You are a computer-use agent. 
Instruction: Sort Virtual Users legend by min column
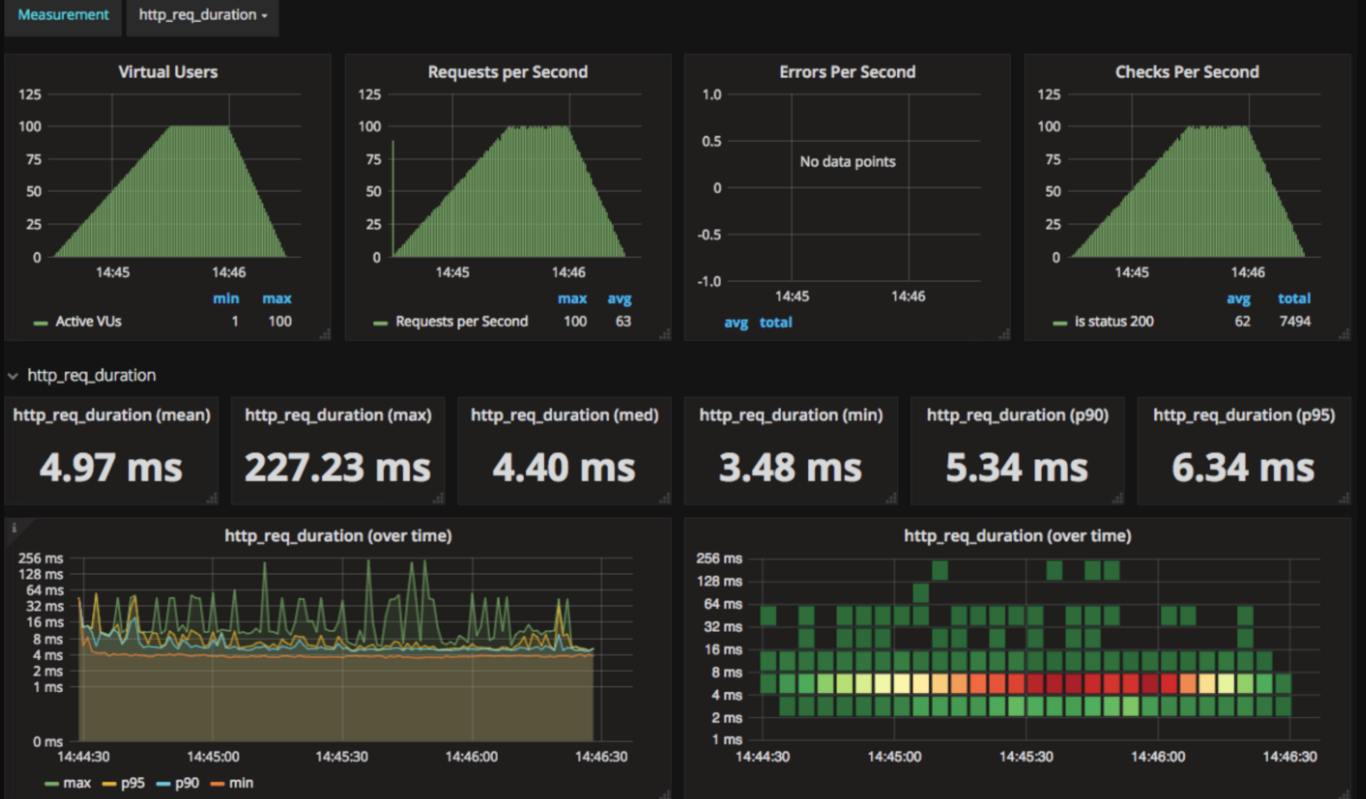[226, 298]
